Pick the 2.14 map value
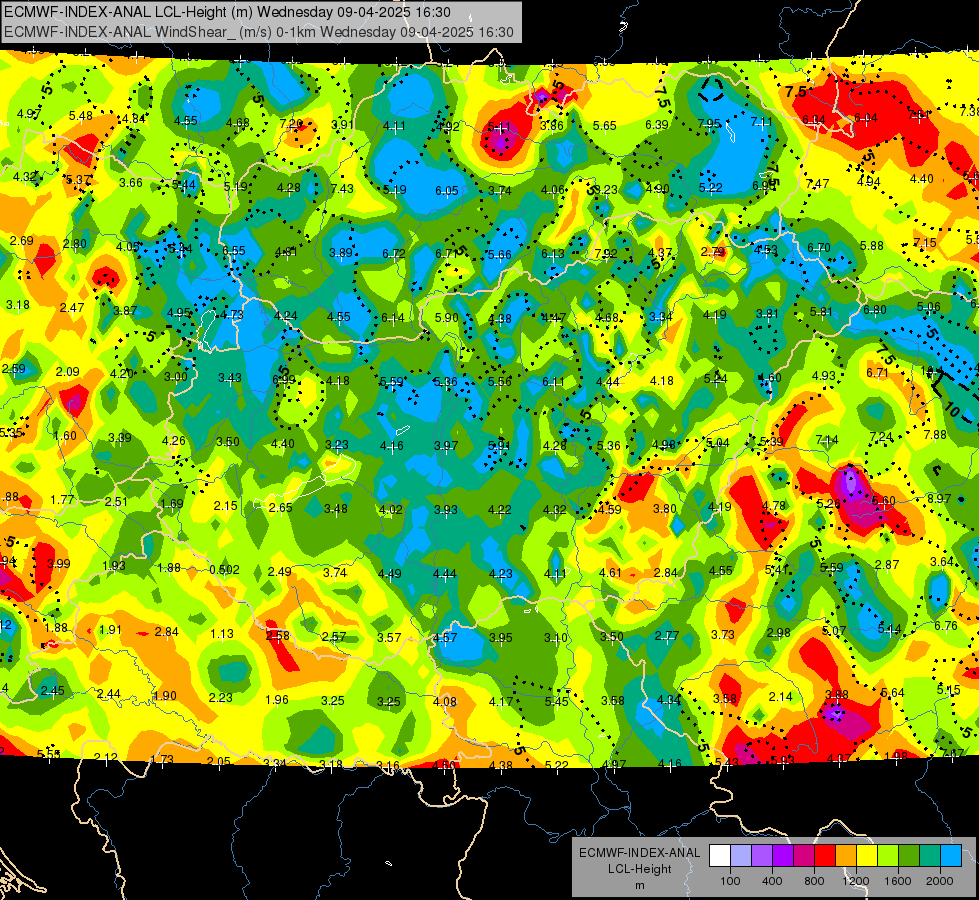The image size is (979, 900). point(780,697)
